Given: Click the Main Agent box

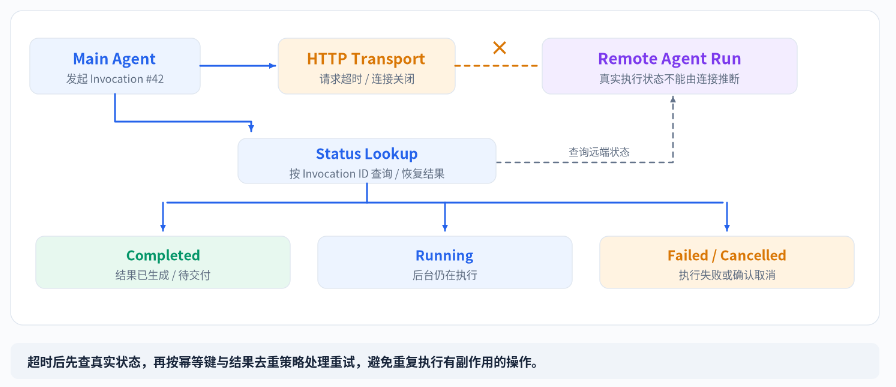Looking at the screenshot, I should click(x=115, y=66).
